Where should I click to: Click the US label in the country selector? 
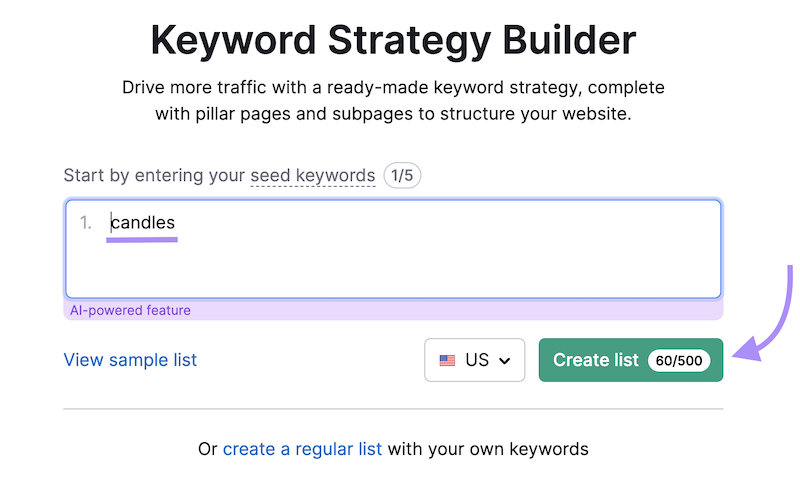[x=477, y=360]
